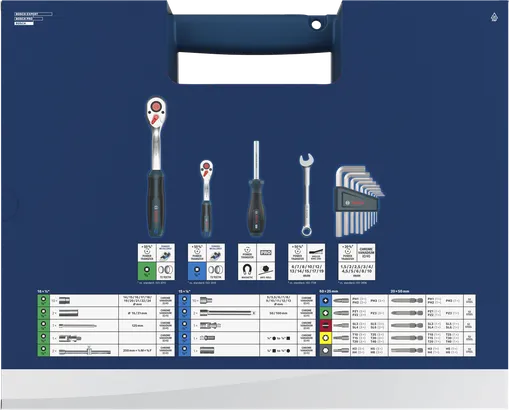
Task: Click the universal joint image in the green table
Action: pos(70,338)
